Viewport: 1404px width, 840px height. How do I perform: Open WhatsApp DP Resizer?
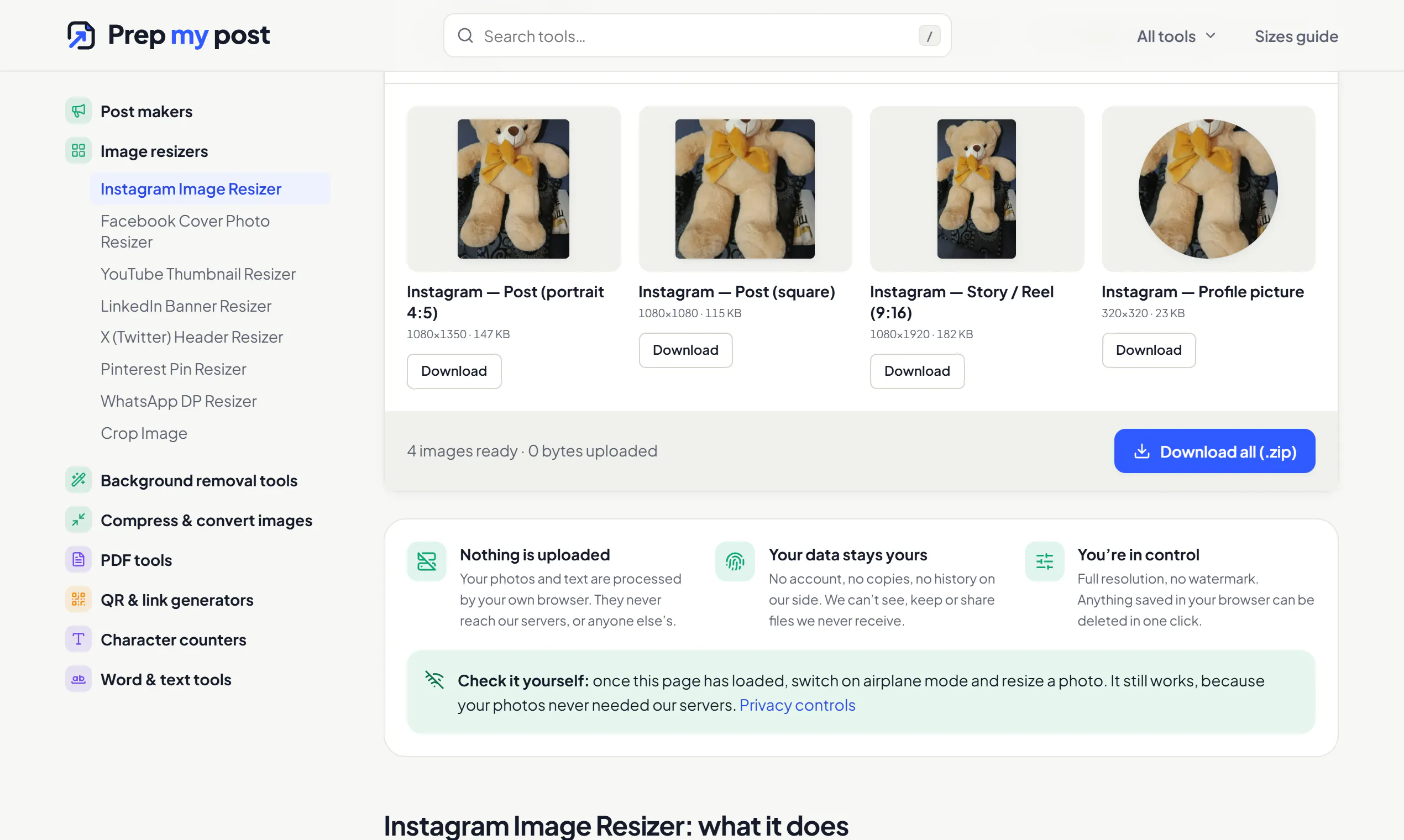click(x=179, y=401)
